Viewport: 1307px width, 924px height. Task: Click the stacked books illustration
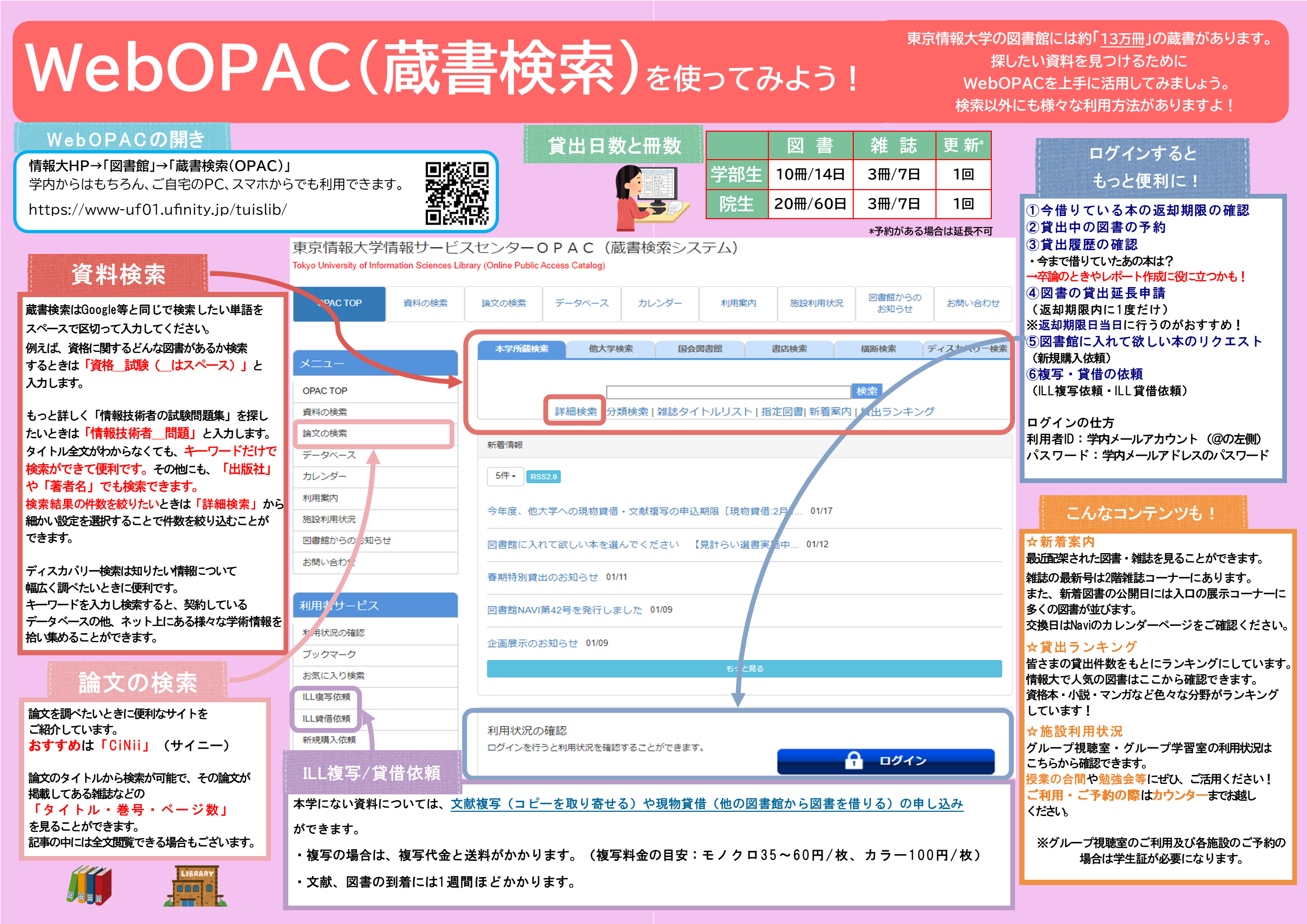(90, 884)
